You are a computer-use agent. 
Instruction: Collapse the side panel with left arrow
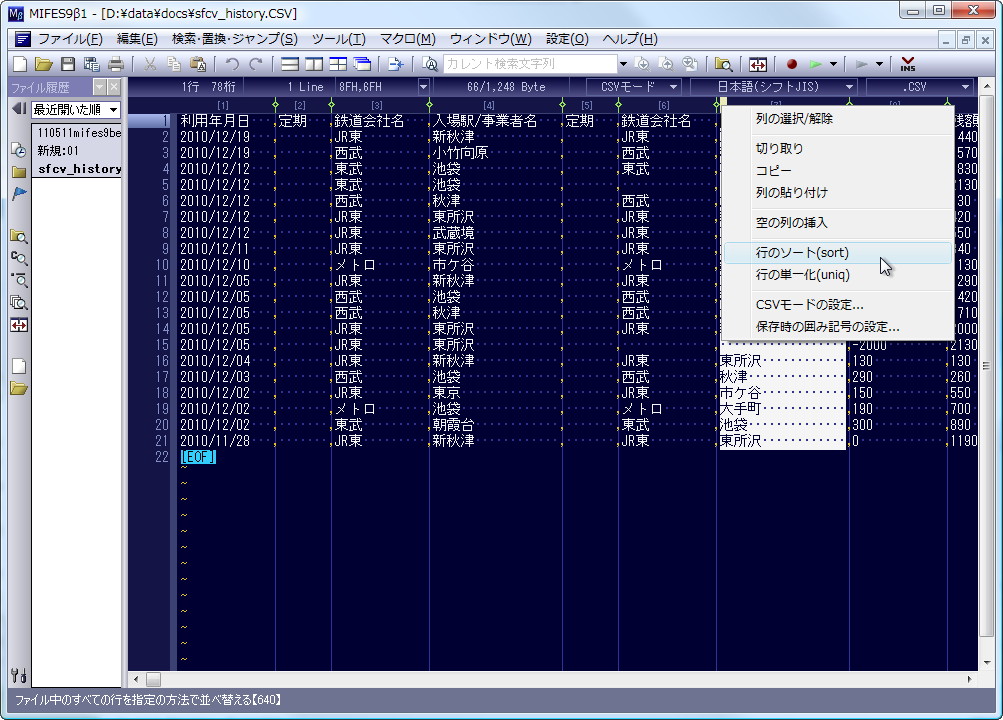tap(19, 109)
